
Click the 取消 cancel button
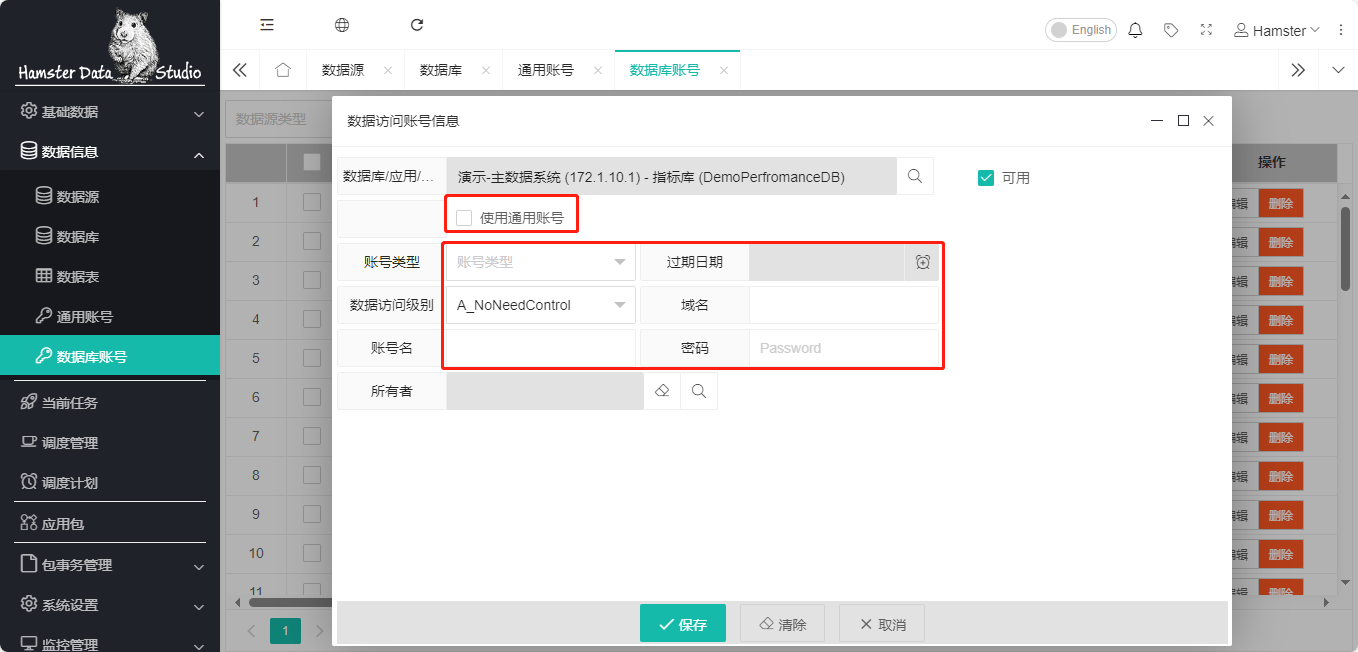click(x=882, y=624)
